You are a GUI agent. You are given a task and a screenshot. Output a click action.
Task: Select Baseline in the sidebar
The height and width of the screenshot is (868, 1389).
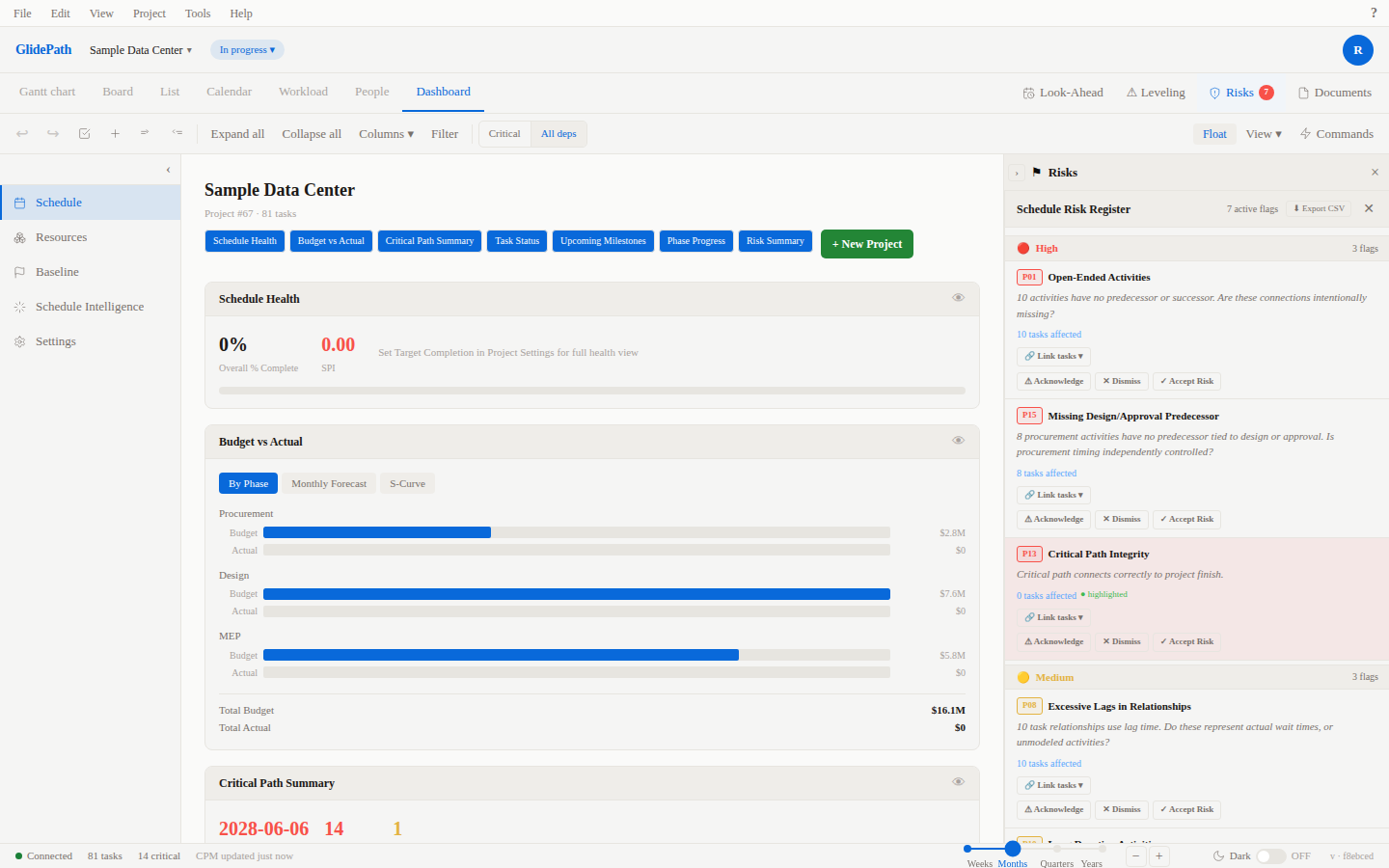[x=91, y=272]
